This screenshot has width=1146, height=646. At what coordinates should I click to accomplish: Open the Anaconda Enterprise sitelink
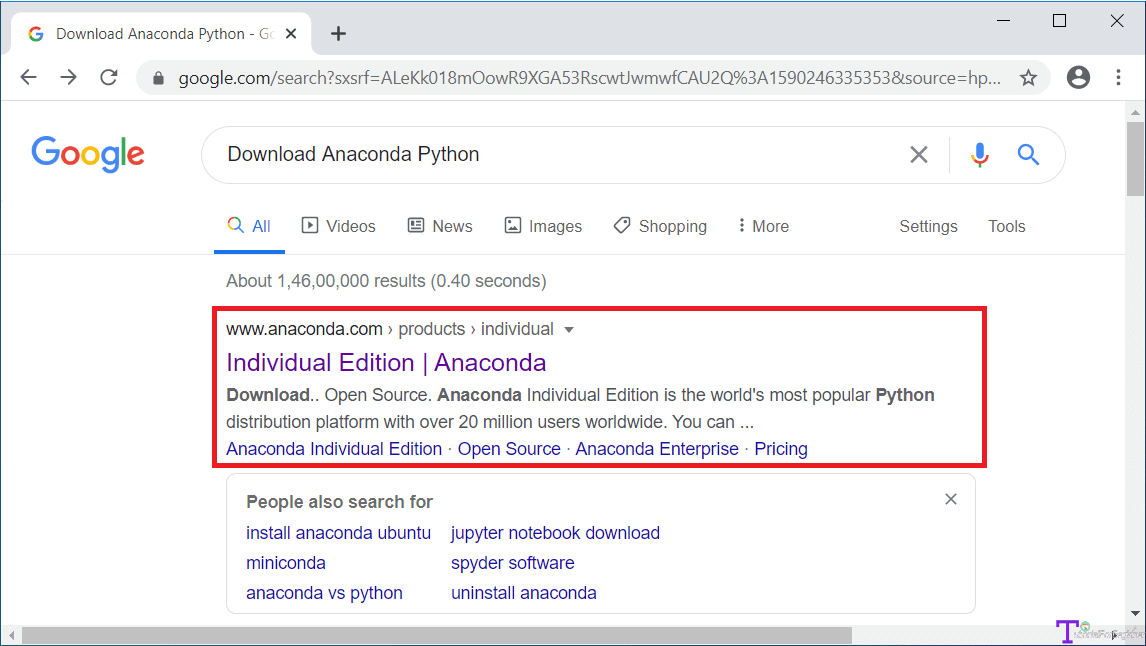pyautogui.click(x=657, y=449)
